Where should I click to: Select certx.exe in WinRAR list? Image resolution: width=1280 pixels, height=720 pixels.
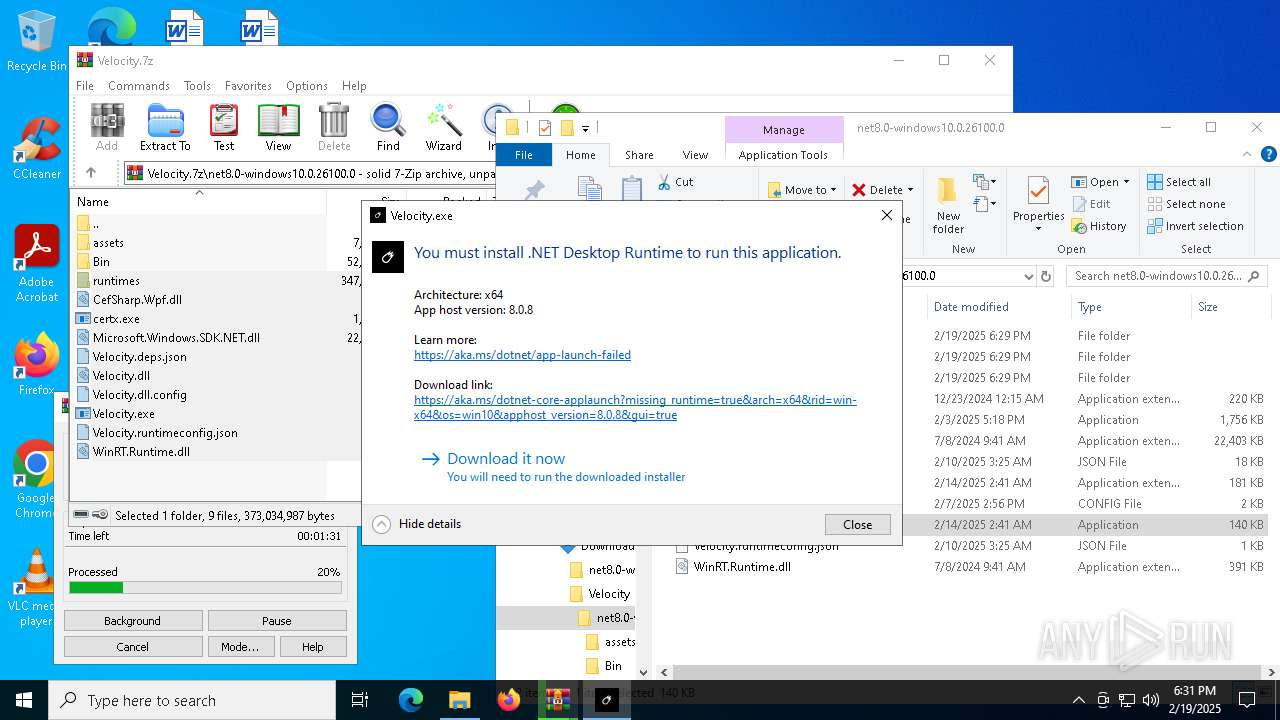(x=116, y=318)
